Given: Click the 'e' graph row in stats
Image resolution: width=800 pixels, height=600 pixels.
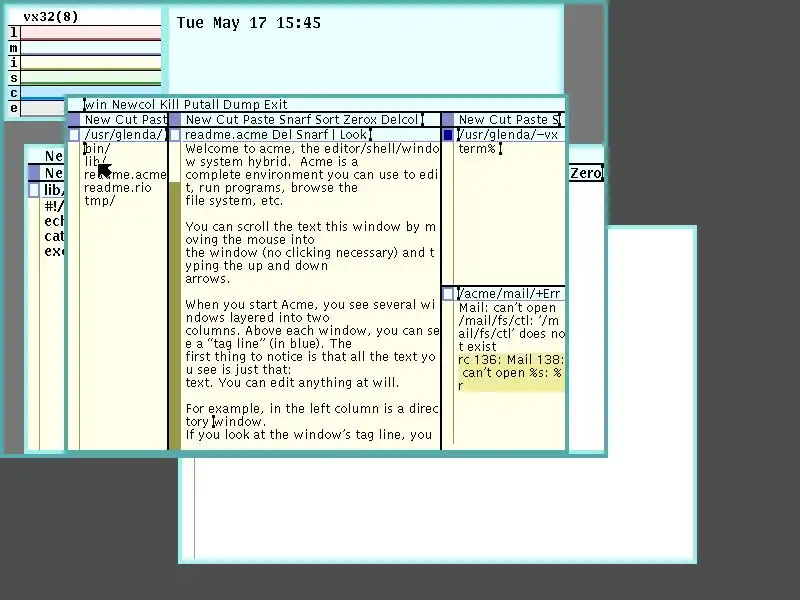Looking at the screenshot, I should coord(43,108).
